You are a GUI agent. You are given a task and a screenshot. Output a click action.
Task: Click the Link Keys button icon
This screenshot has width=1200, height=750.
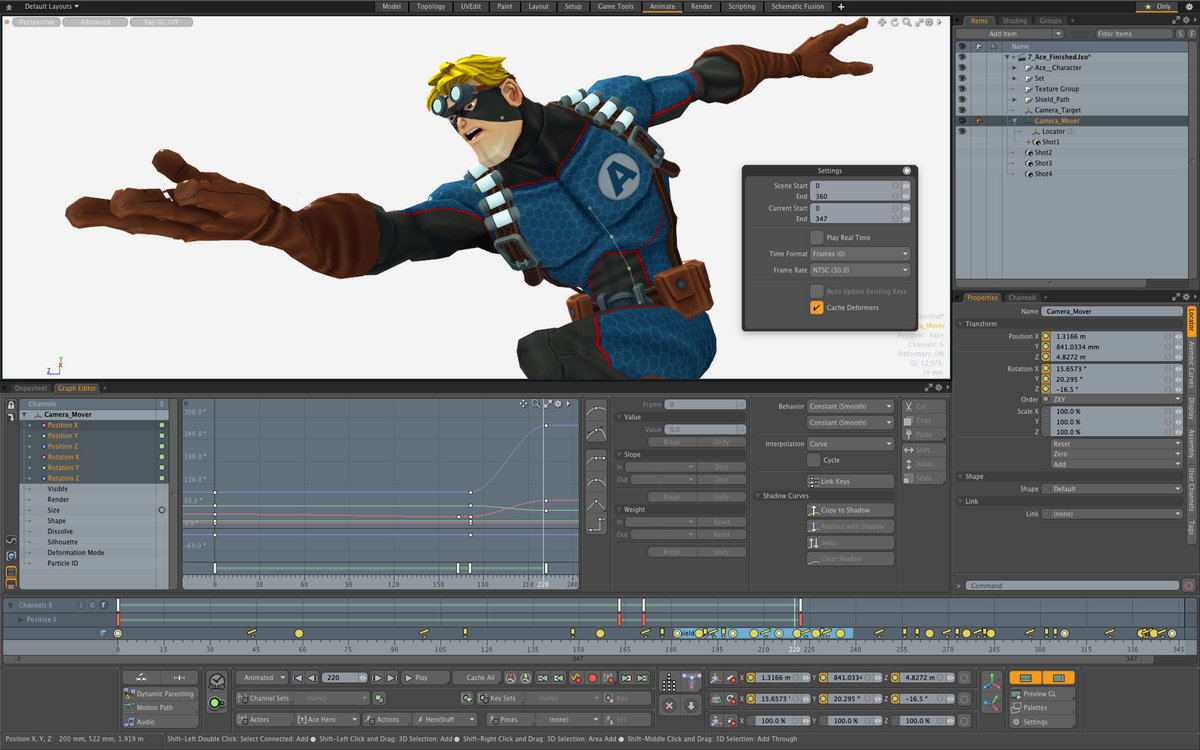[814, 481]
